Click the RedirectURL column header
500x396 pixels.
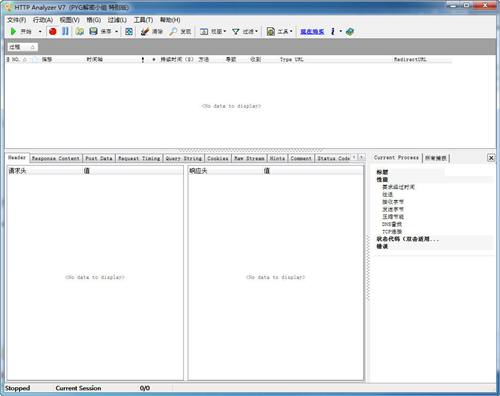410,59
